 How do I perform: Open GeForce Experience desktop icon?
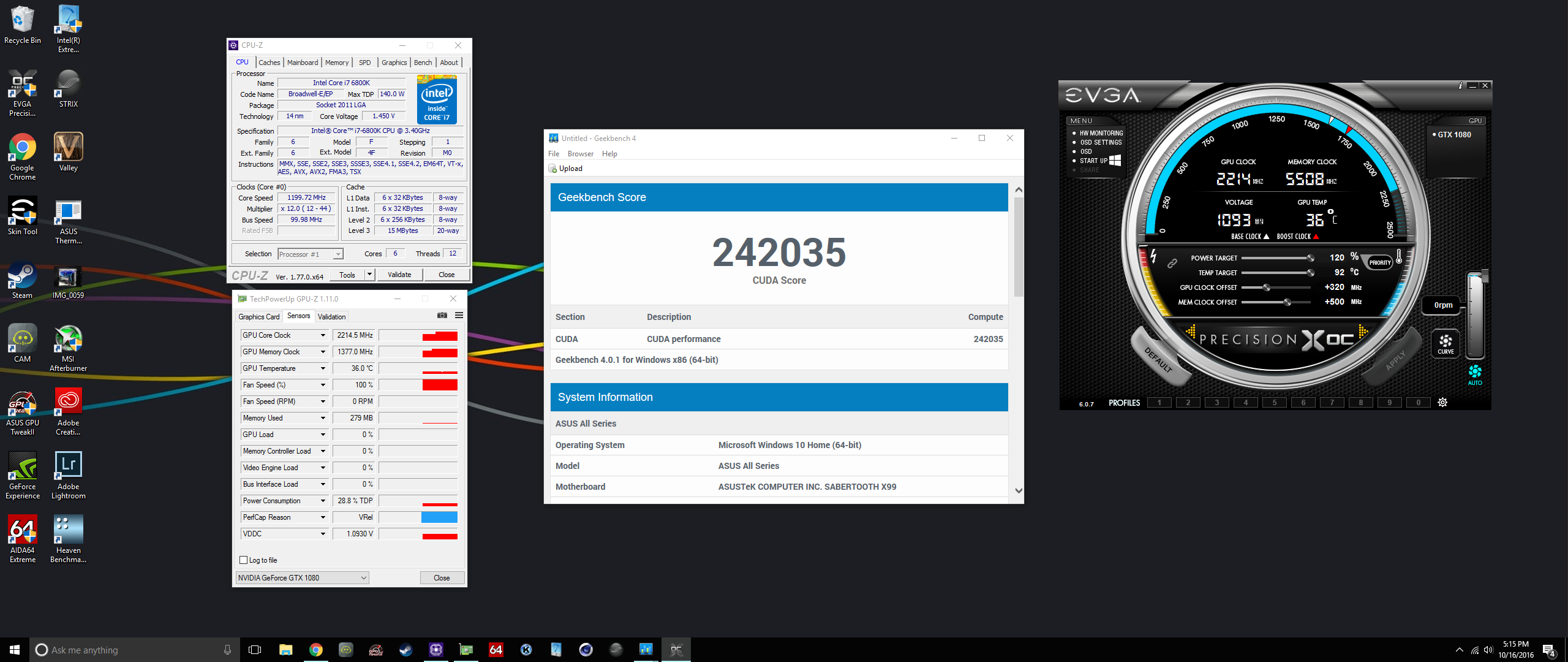pyautogui.click(x=23, y=476)
